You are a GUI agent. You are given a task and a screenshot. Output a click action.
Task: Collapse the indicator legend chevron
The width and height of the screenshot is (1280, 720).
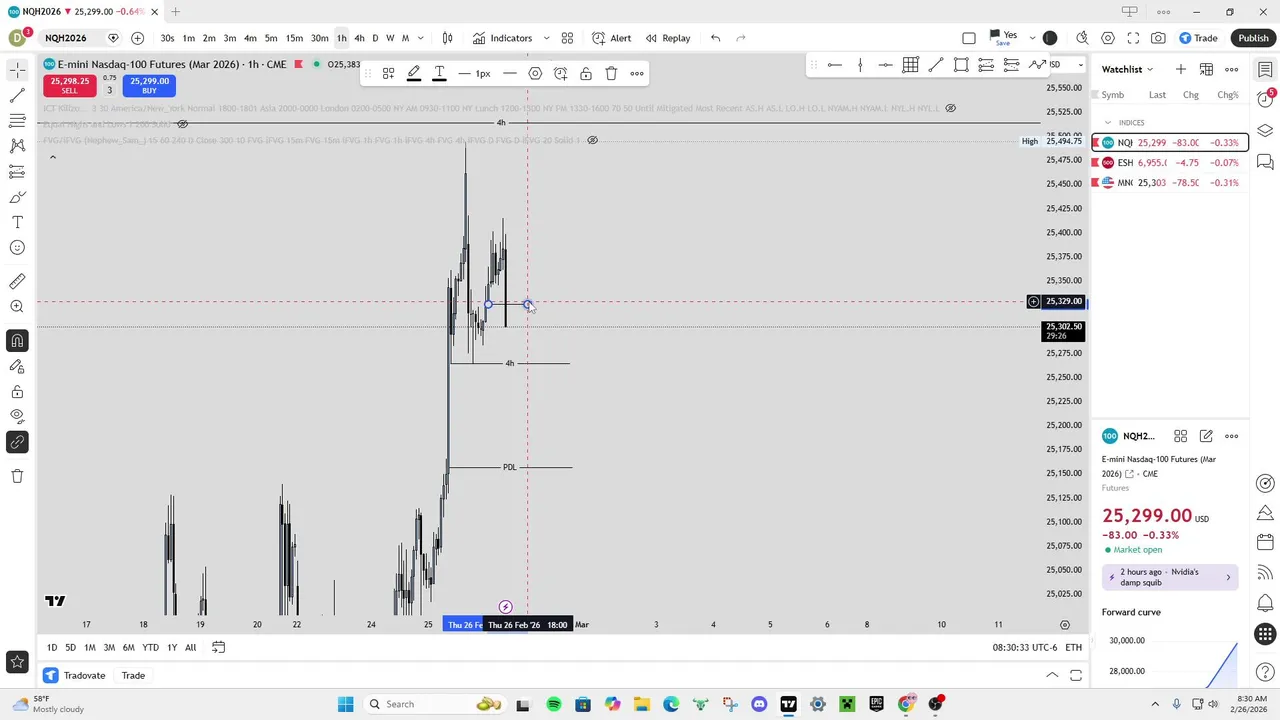(52, 157)
